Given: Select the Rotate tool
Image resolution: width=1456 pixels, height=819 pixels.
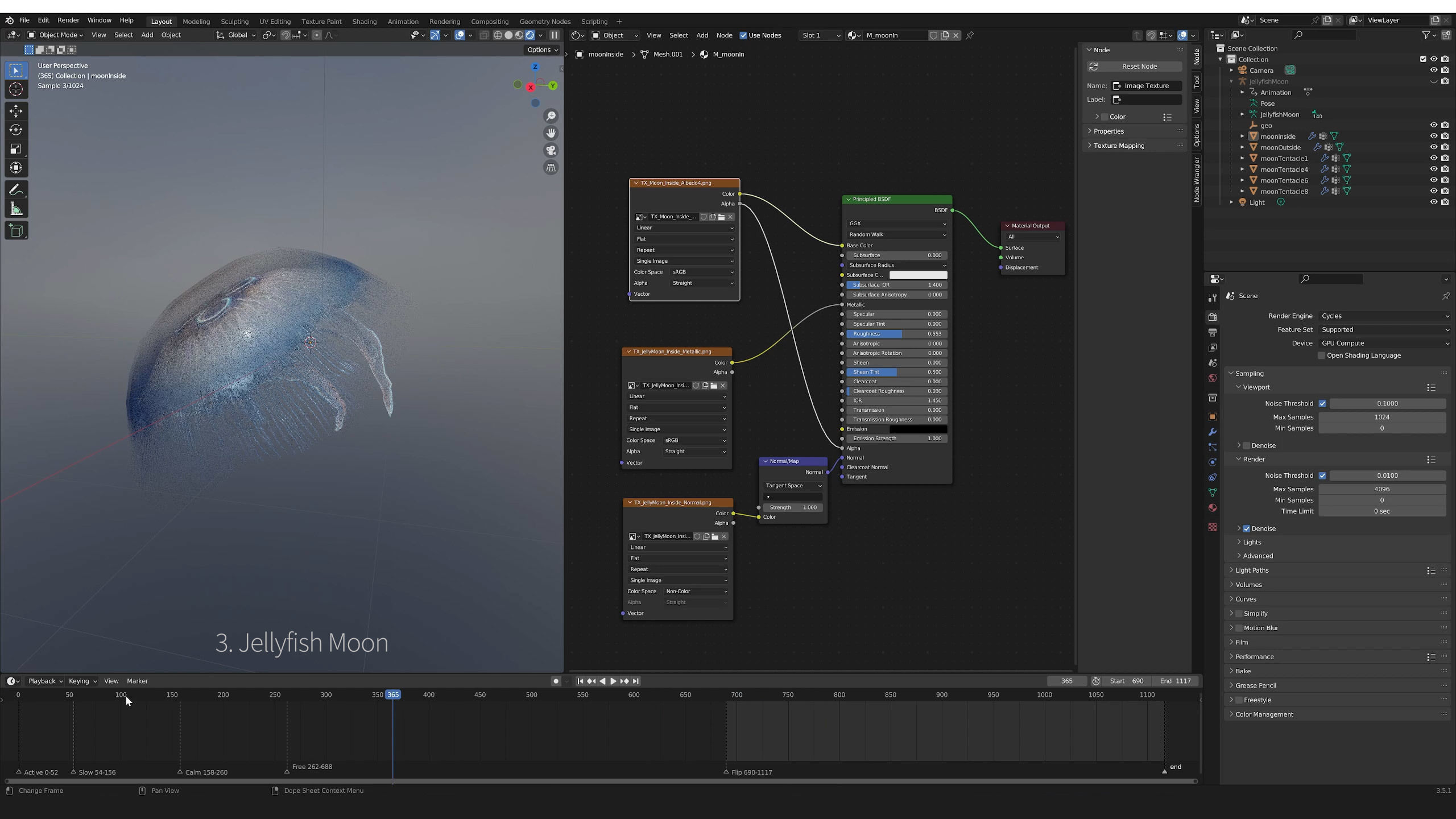Looking at the screenshot, I should [16, 130].
